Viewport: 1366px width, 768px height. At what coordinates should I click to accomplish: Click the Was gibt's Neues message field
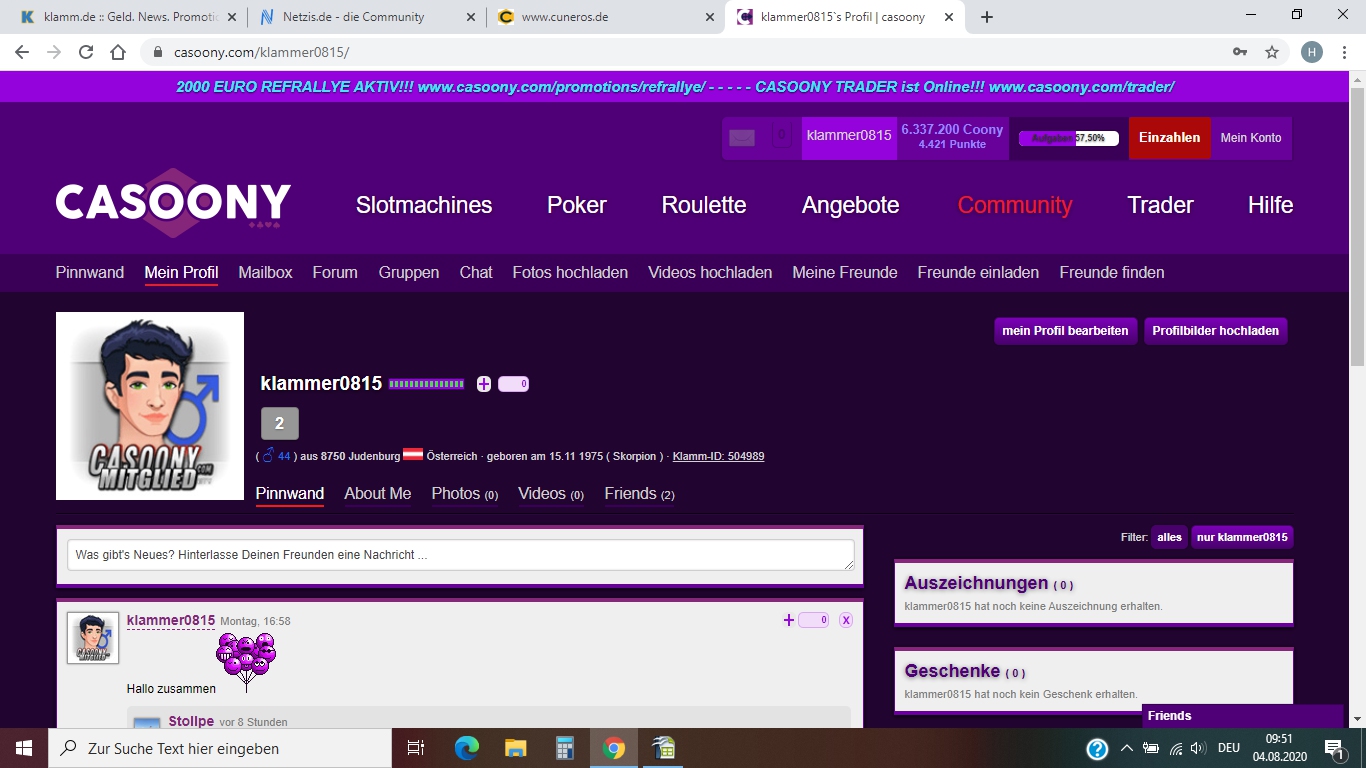click(461, 555)
